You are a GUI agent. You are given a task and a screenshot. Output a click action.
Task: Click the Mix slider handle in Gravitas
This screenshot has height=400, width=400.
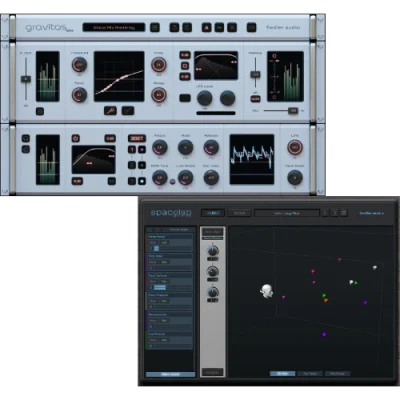coord(293,111)
